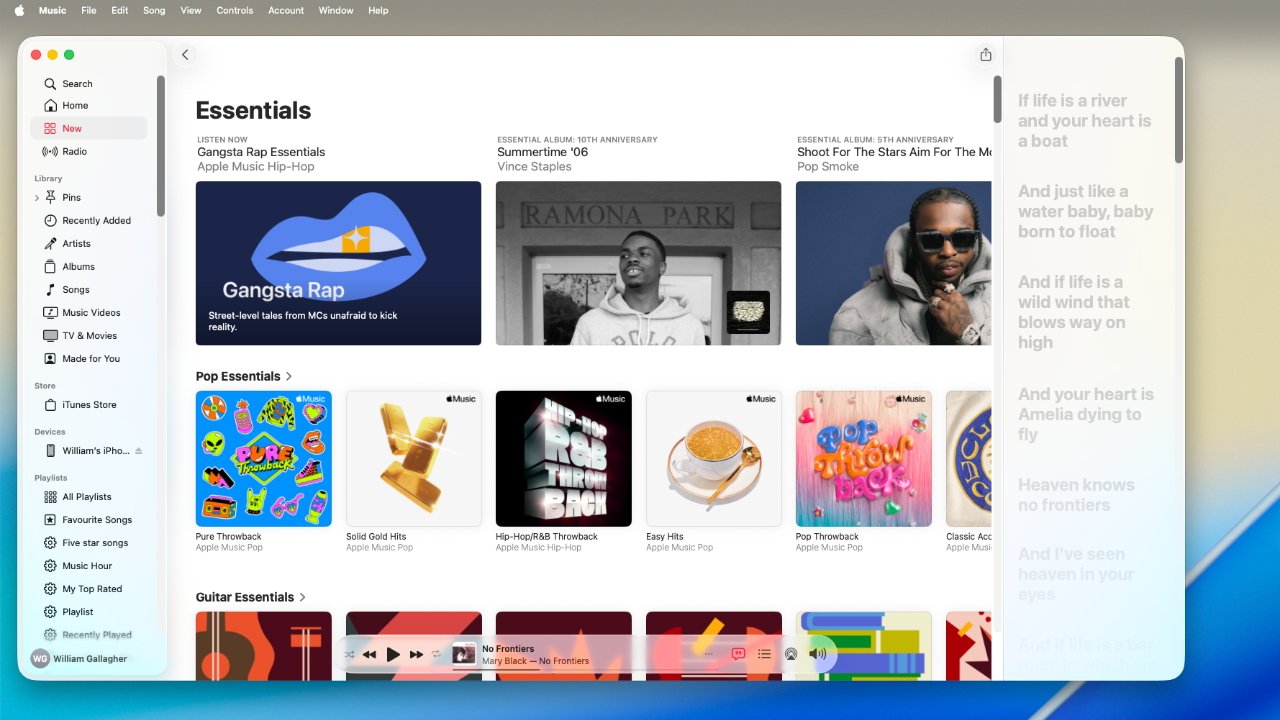This screenshot has width=1280, height=720.
Task: Toggle shuffle in the playback bar
Action: click(x=349, y=654)
